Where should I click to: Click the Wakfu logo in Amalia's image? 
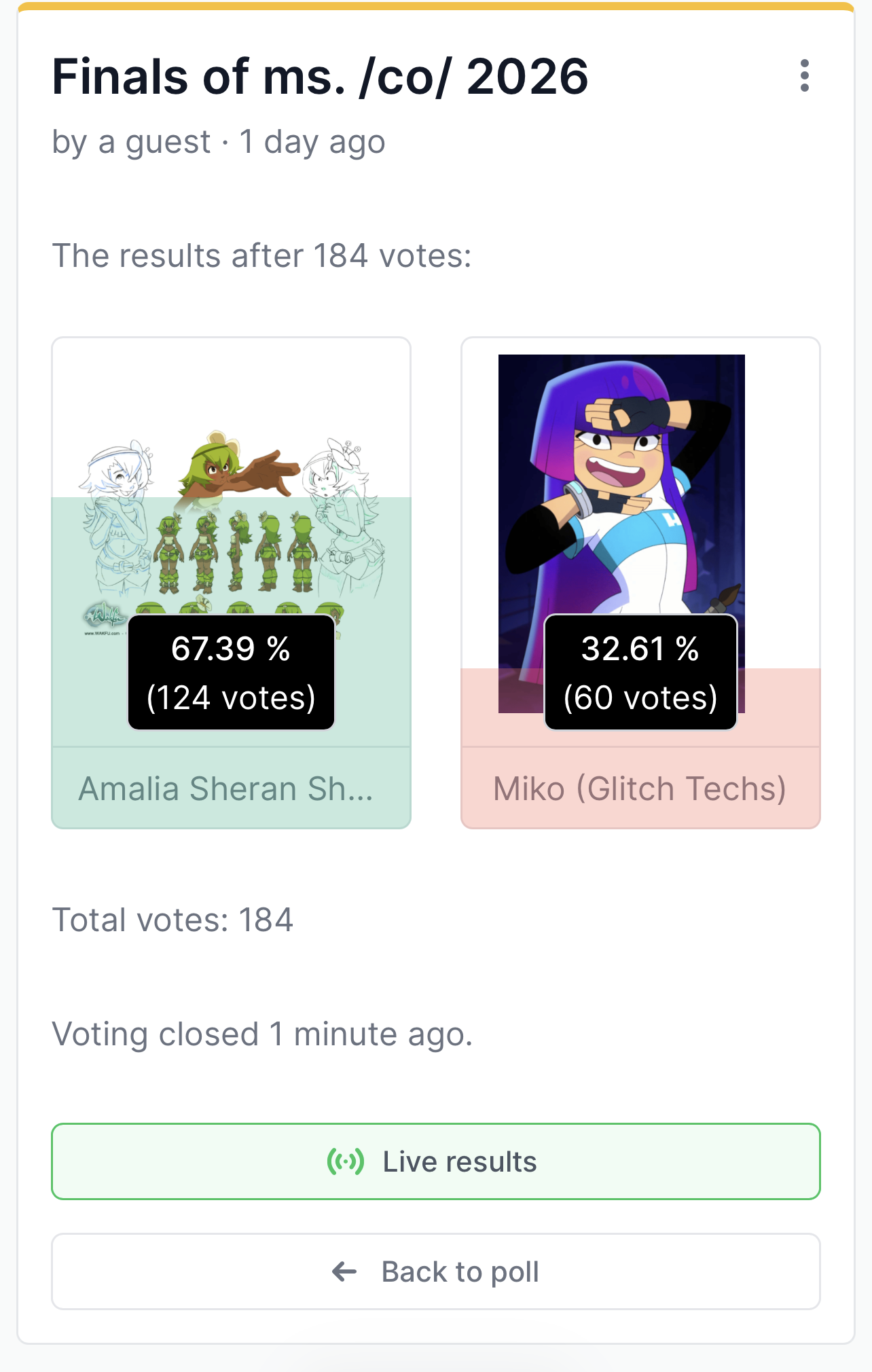(x=105, y=618)
